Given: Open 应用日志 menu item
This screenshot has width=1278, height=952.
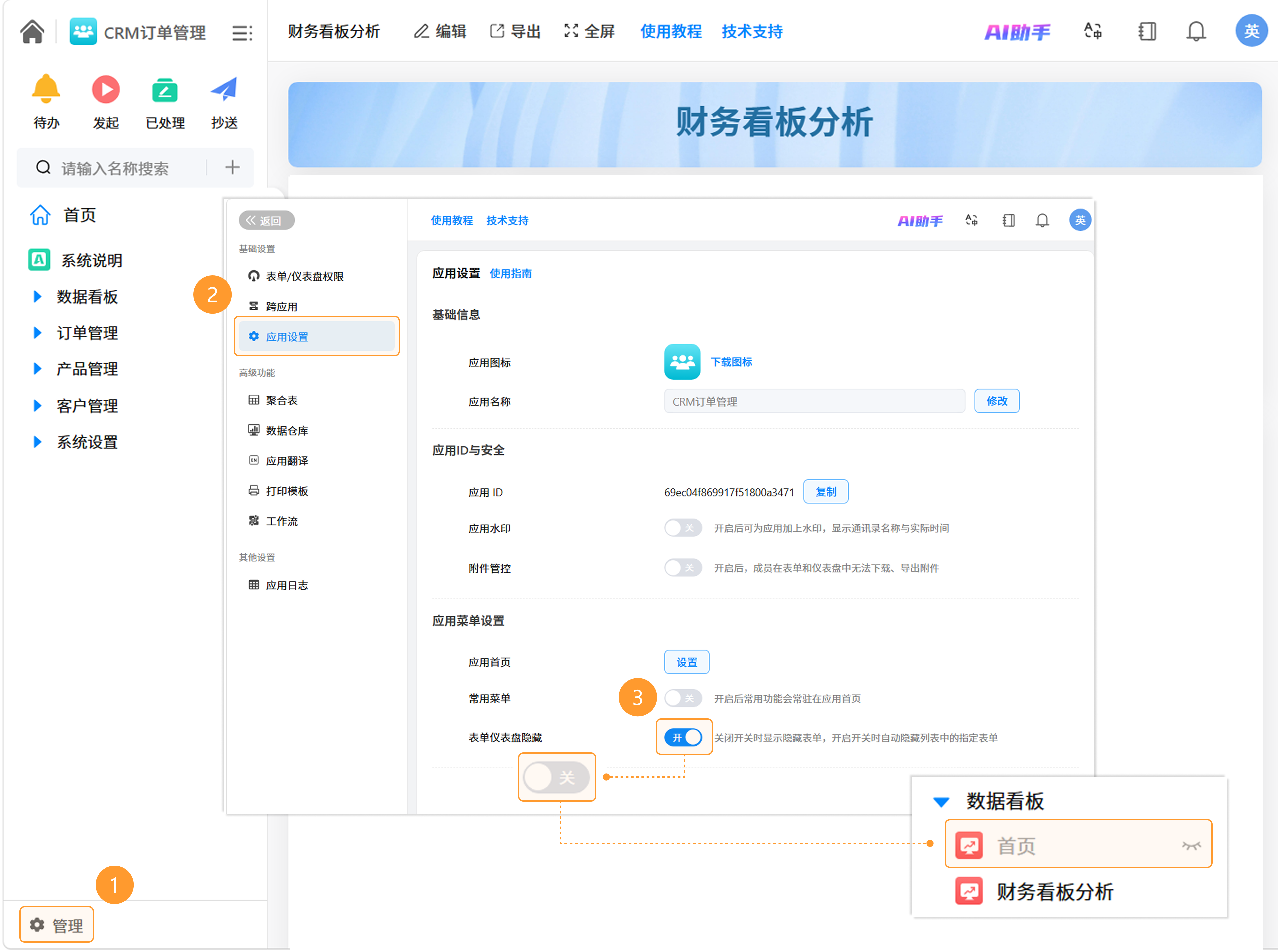Looking at the screenshot, I should click(278, 585).
